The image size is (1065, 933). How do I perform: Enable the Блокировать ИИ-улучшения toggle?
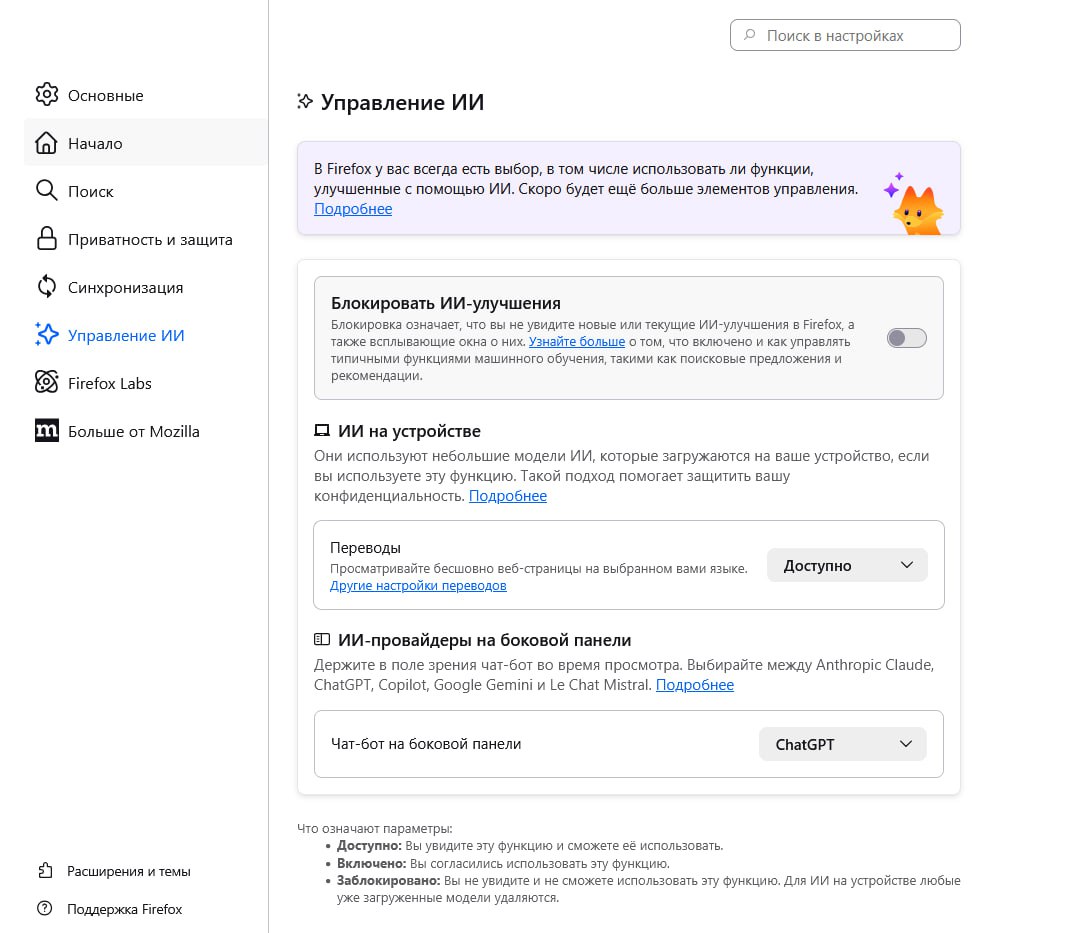[x=906, y=338]
